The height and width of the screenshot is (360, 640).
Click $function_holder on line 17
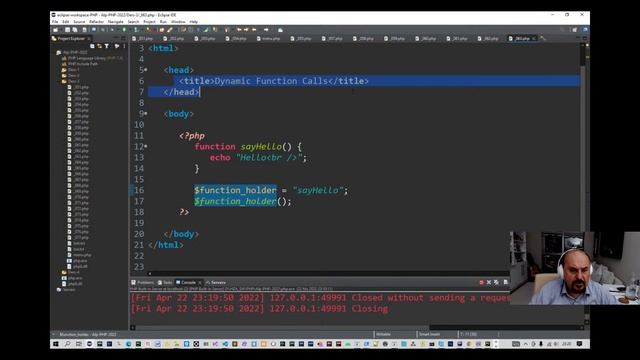pyautogui.click(x=236, y=201)
